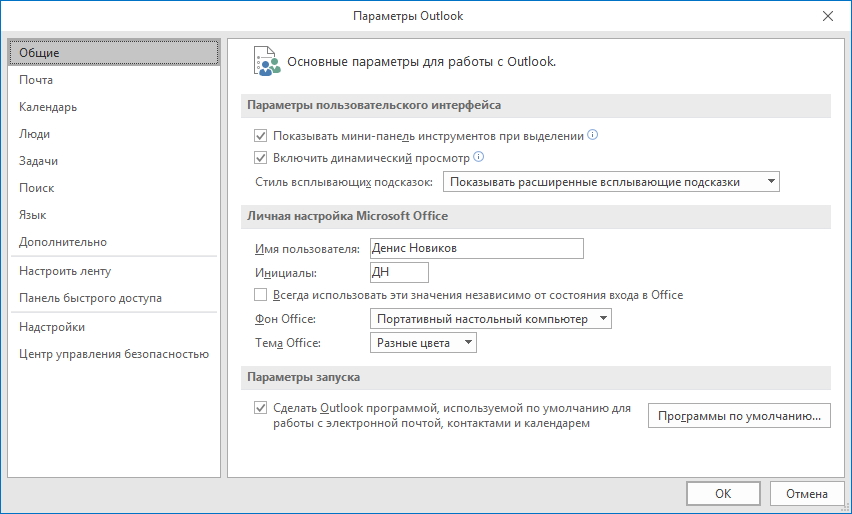Image resolution: width=852 pixels, height=514 pixels.
Task: Click the Параметры запуска heading
Action: 303,377
